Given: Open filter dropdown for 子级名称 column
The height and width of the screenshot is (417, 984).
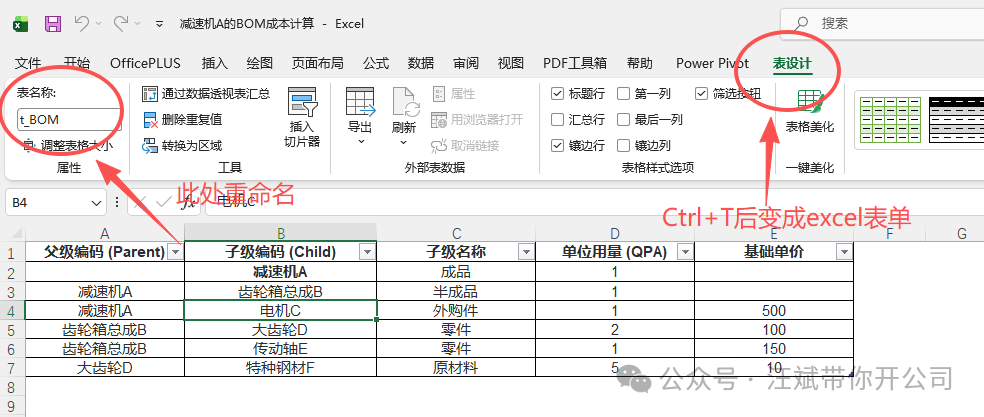Looking at the screenshot, I should tap(525, 252).
